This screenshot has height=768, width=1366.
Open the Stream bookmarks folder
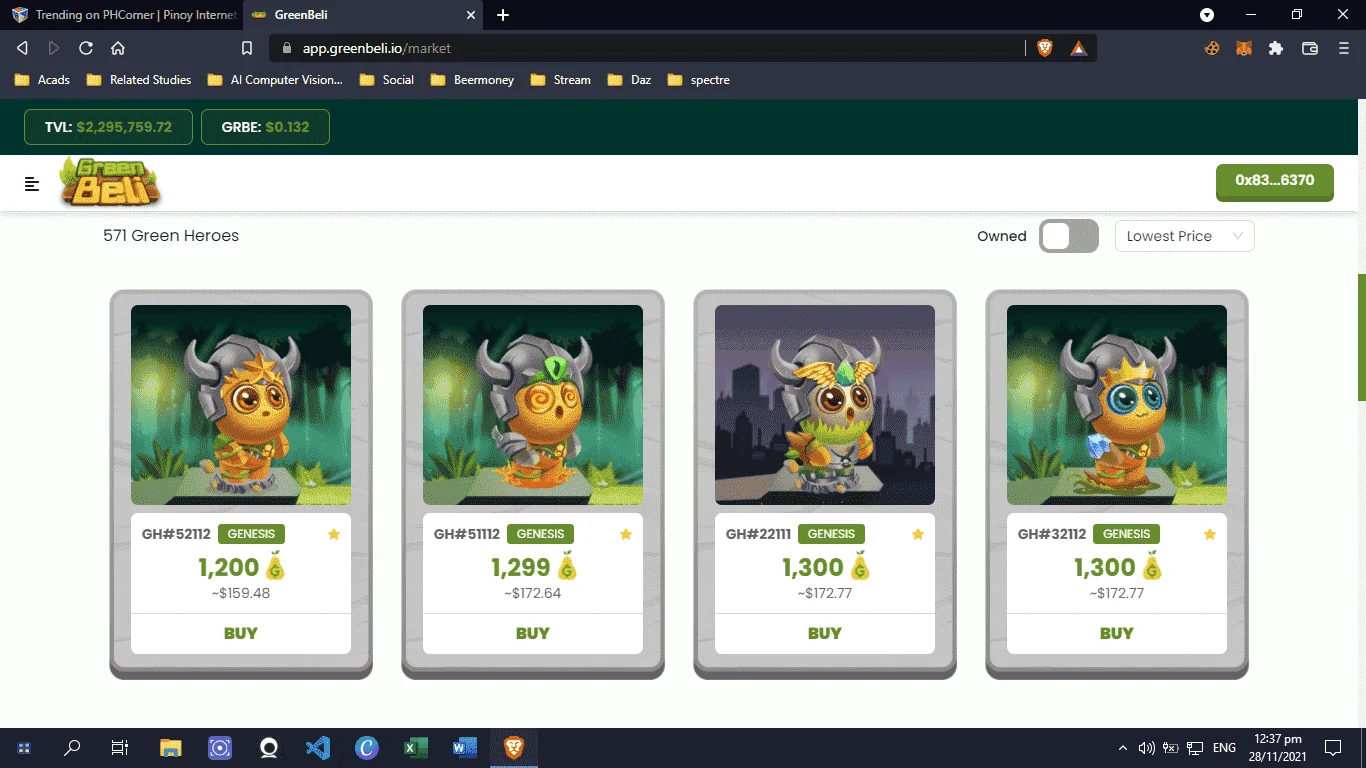(x=560, y=80)
